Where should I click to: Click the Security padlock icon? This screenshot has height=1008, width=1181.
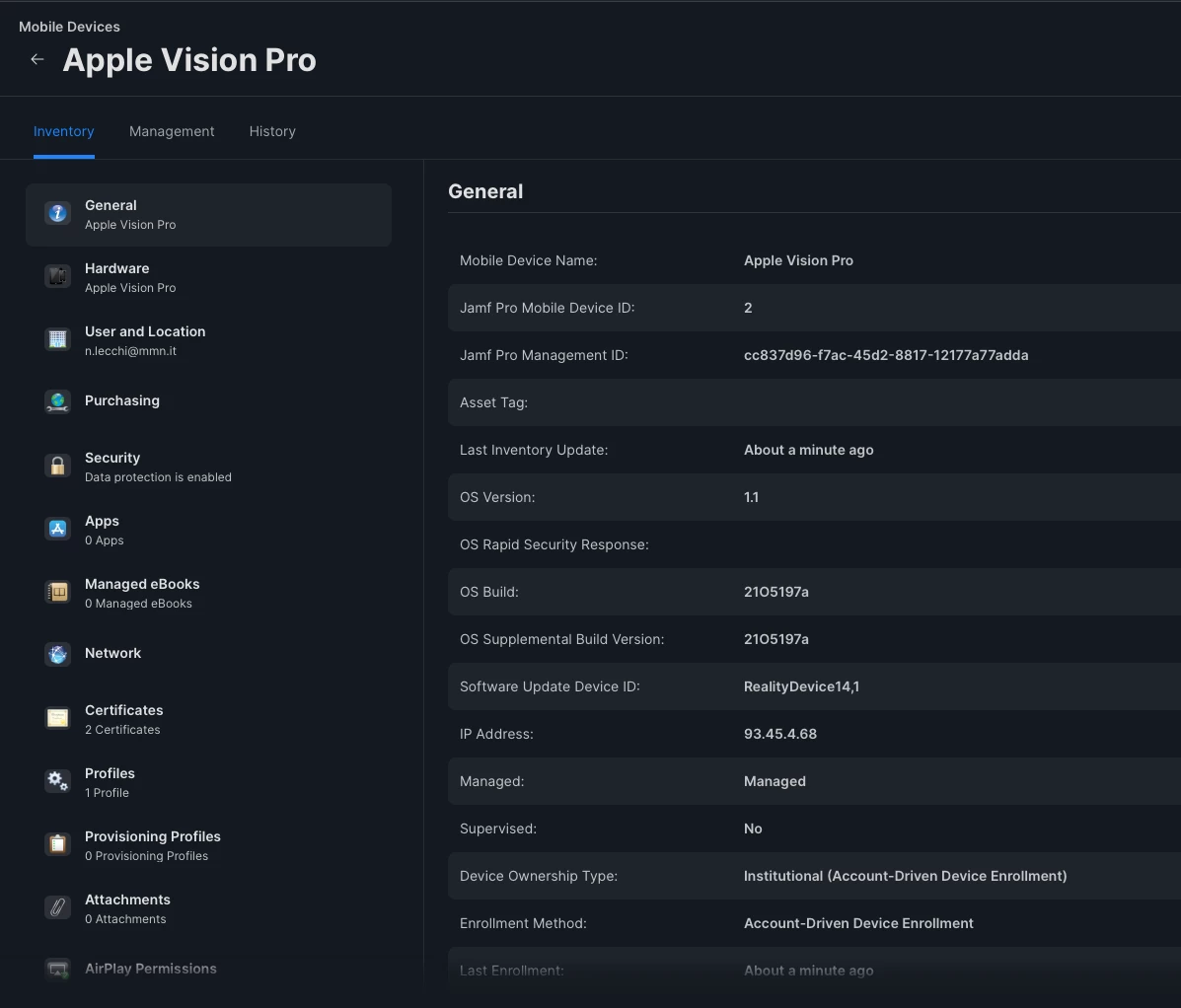pyautogui.click(x=58, y=466)
